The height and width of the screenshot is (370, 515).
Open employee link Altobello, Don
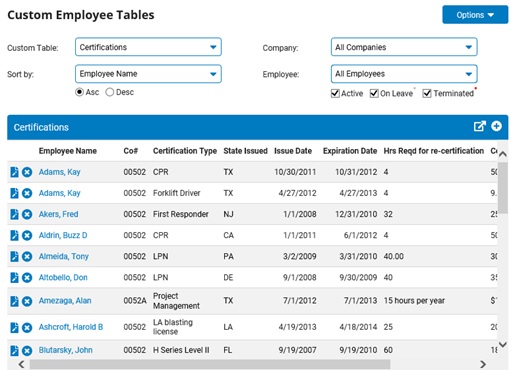63,277
